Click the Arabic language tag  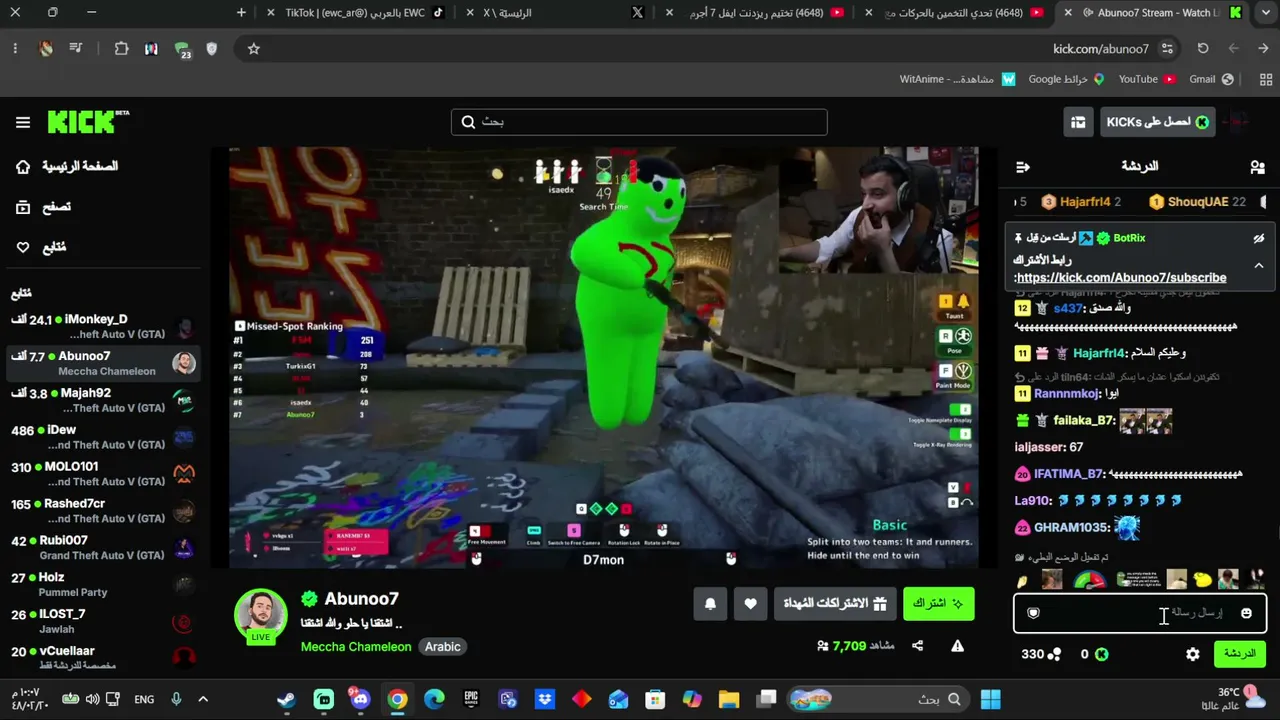coord(443,647)
